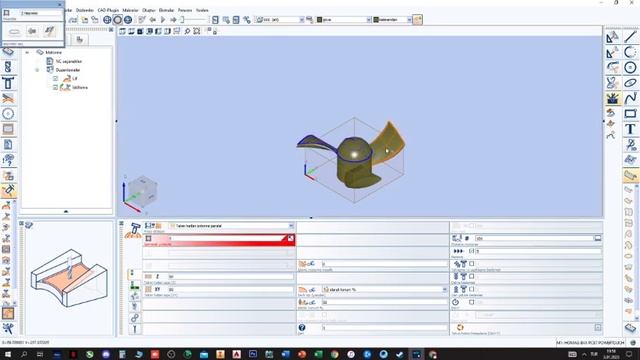Open the Makrolar menu
640x360 pixels.
(x=131, y=10)
